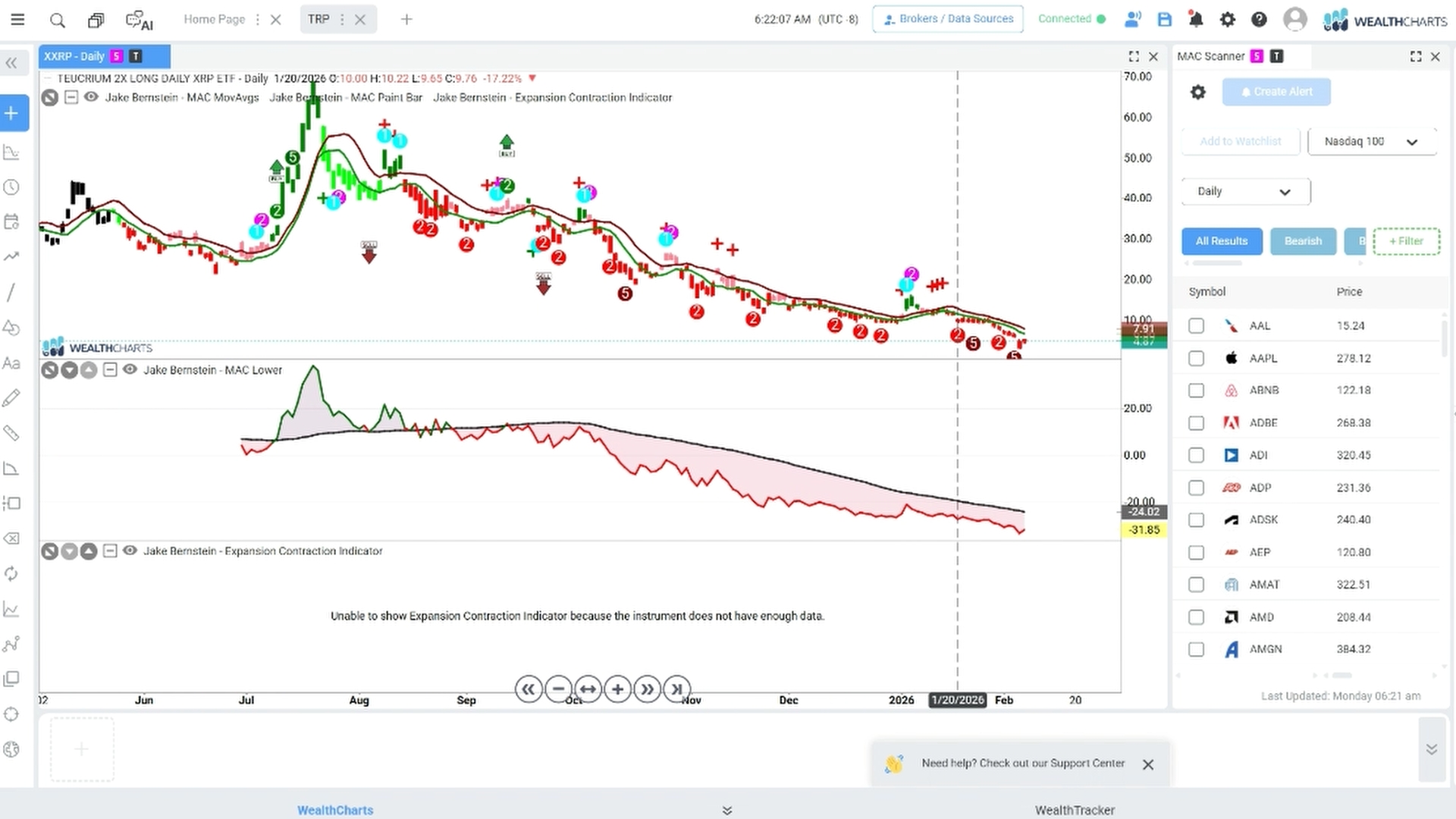Click the Brokers / Data Sources button
The width and height of the screenshot is (1456, 819).
pyautogui.click(x=948, y=19)
